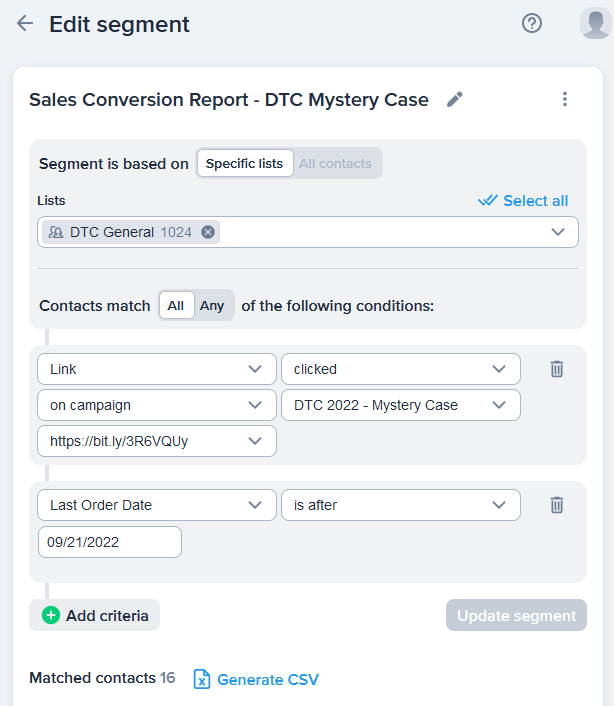Viewport: 614px width, 706px height.
Task: Click the CSV file icon
Action: pyautogui.click(x=202, y=679)
